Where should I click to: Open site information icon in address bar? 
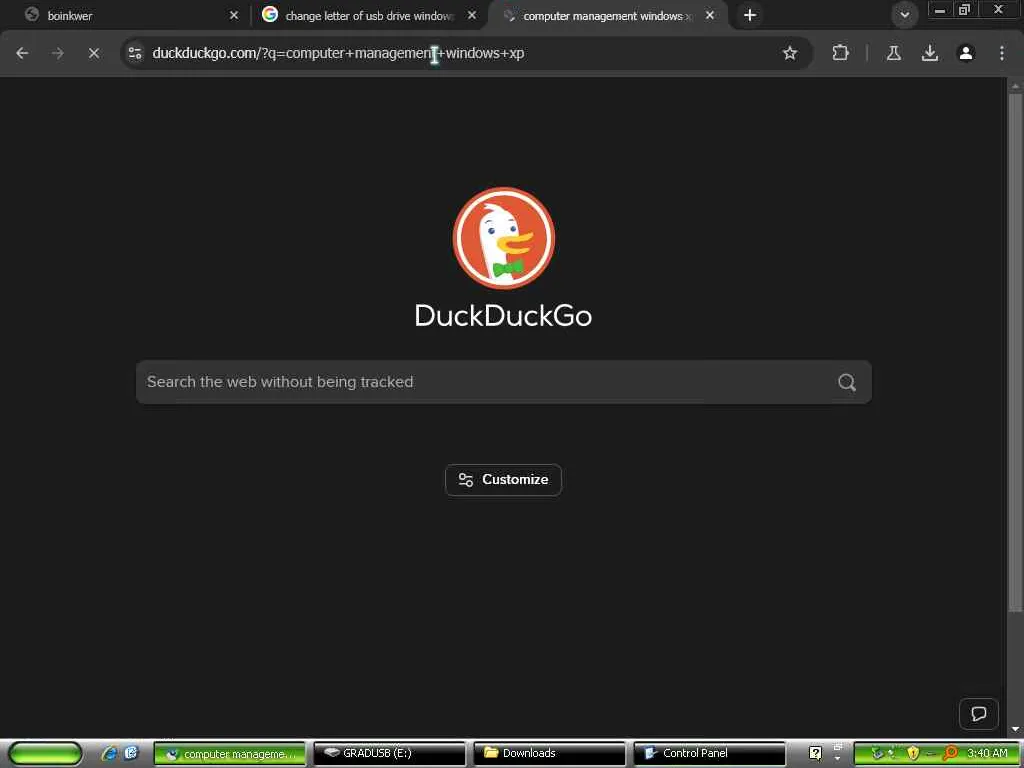135,53
